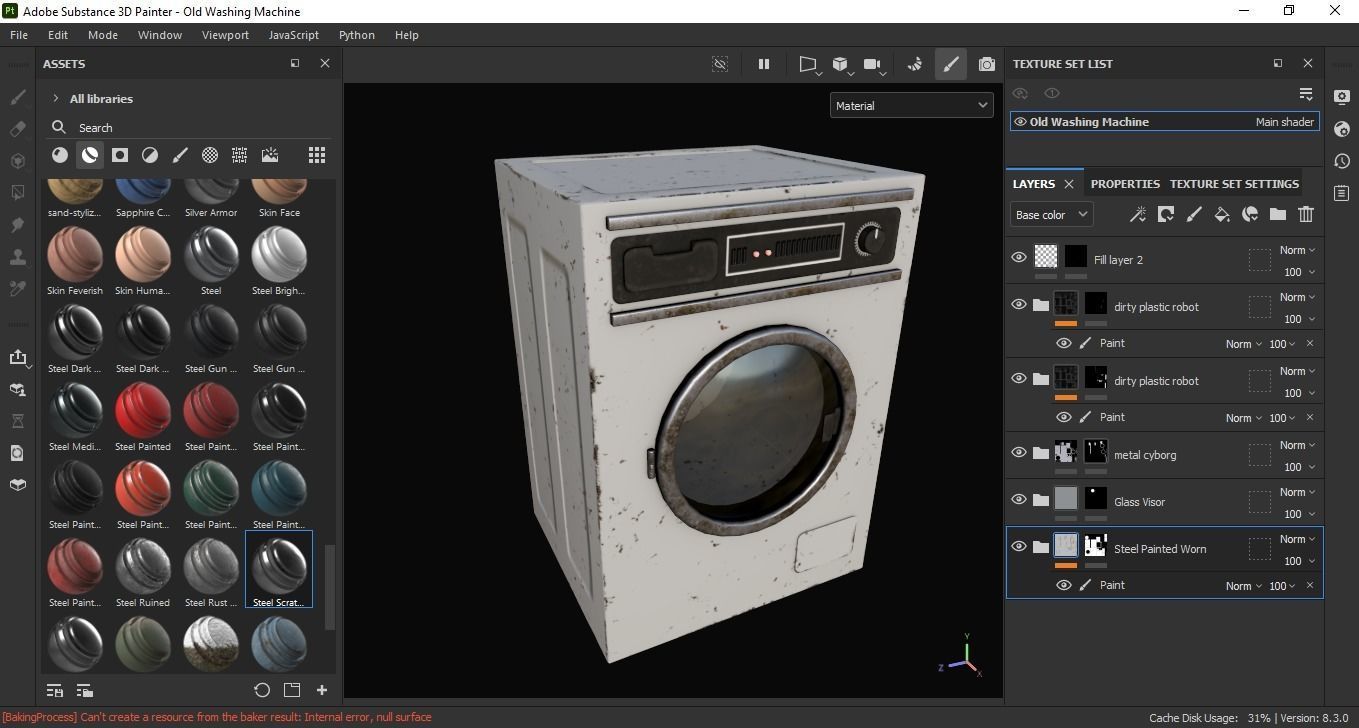Filter assets by Brushes icon
1359x728 pixels.
(x=180, y=155)
